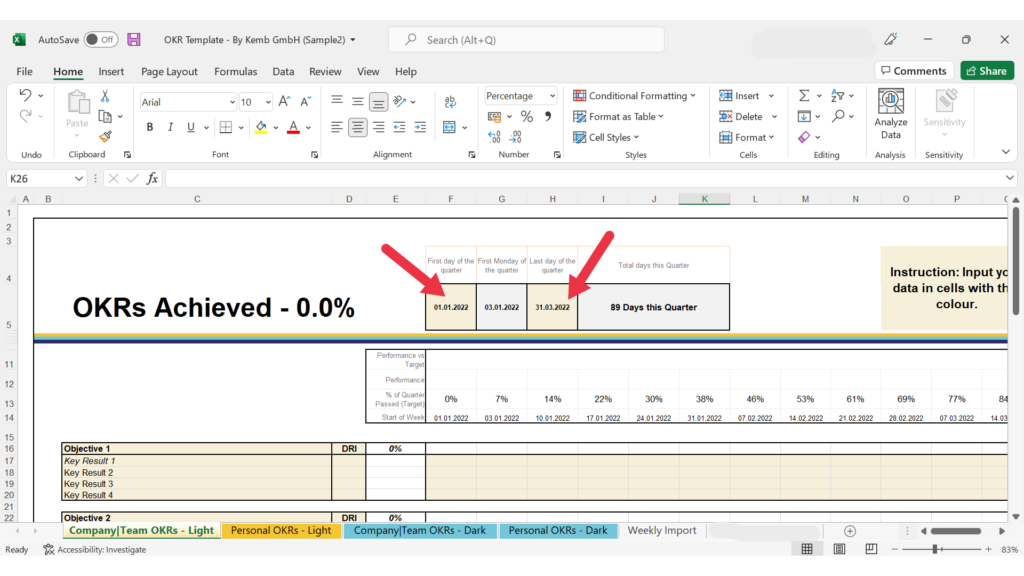Expand Format as Table menu
Image resolution: width=1024 pixels, height=576 pixels.
pos(618,117)
